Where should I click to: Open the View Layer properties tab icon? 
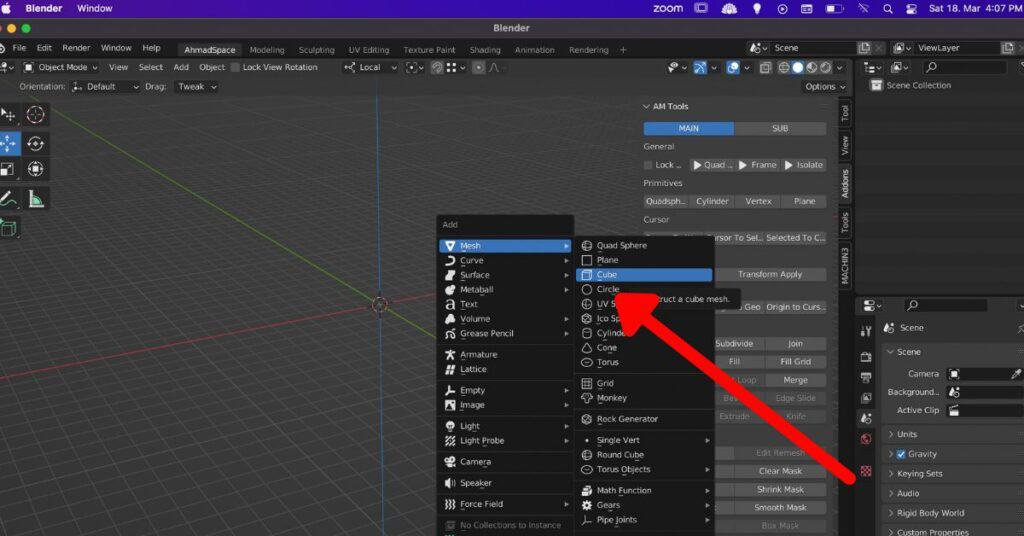point(866,398)
